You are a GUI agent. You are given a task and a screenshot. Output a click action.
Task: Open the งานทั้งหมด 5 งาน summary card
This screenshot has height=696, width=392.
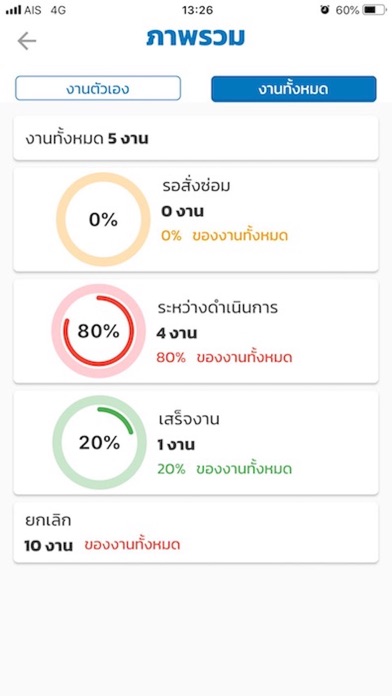196,138
